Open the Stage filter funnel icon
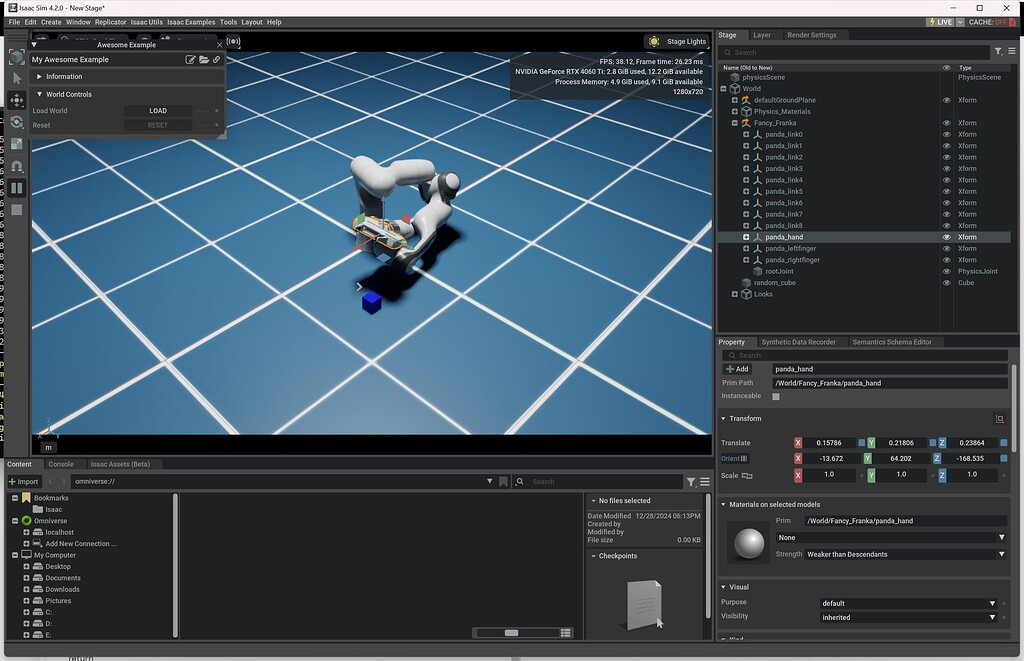Image resolution: width=1024 pixels, height=661 pixels. click(x=997, y=52)
